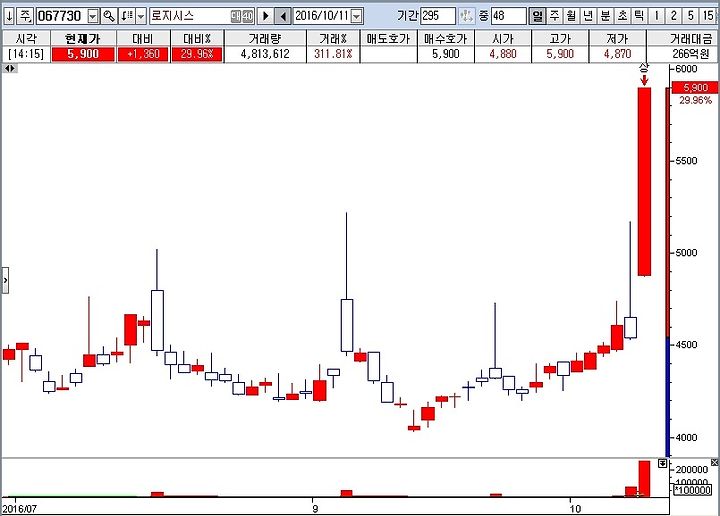Close the volume pane with X icon
The image size is (720, 516).
tap(714, 462)
